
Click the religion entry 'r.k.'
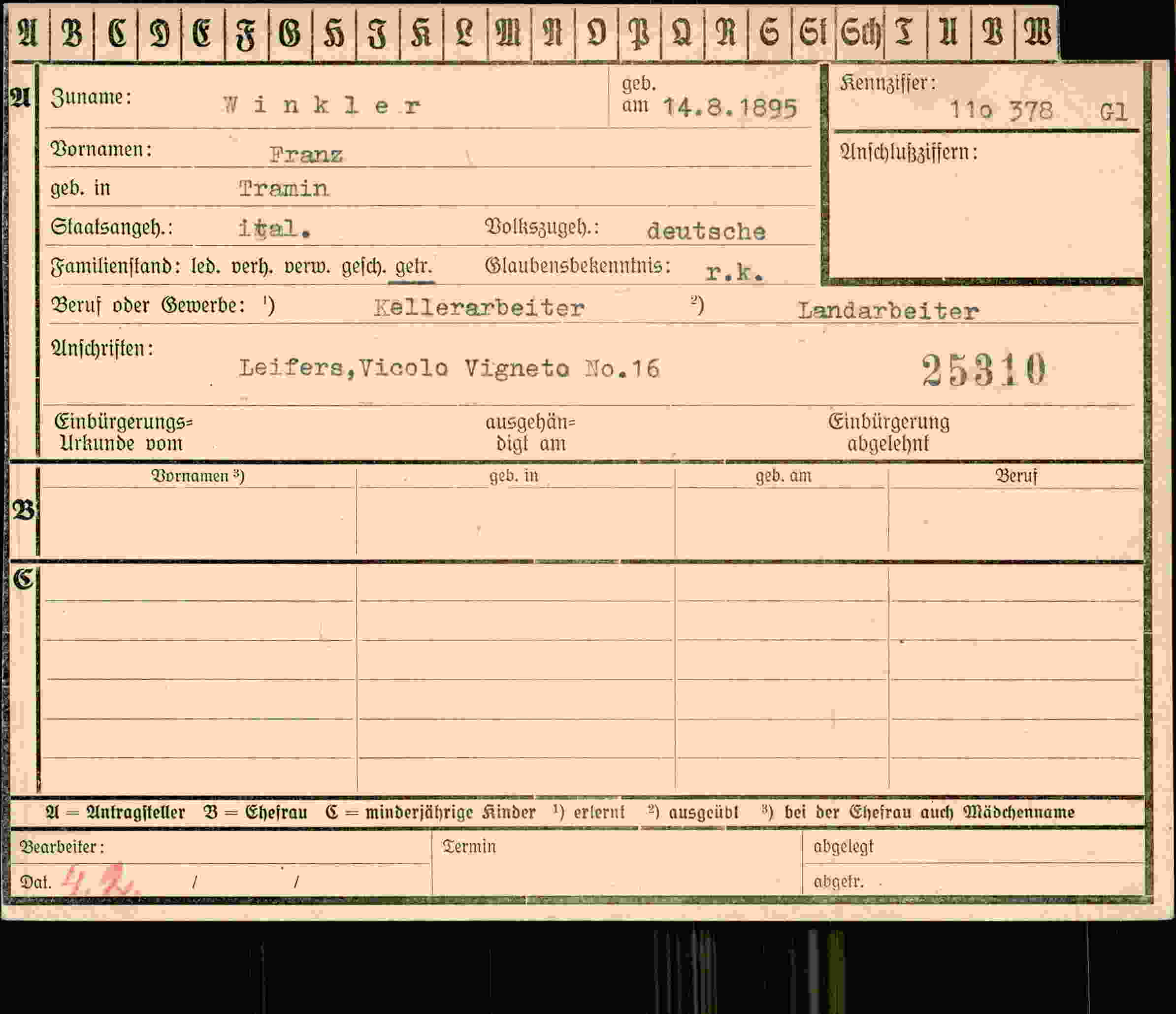(734, 272)
